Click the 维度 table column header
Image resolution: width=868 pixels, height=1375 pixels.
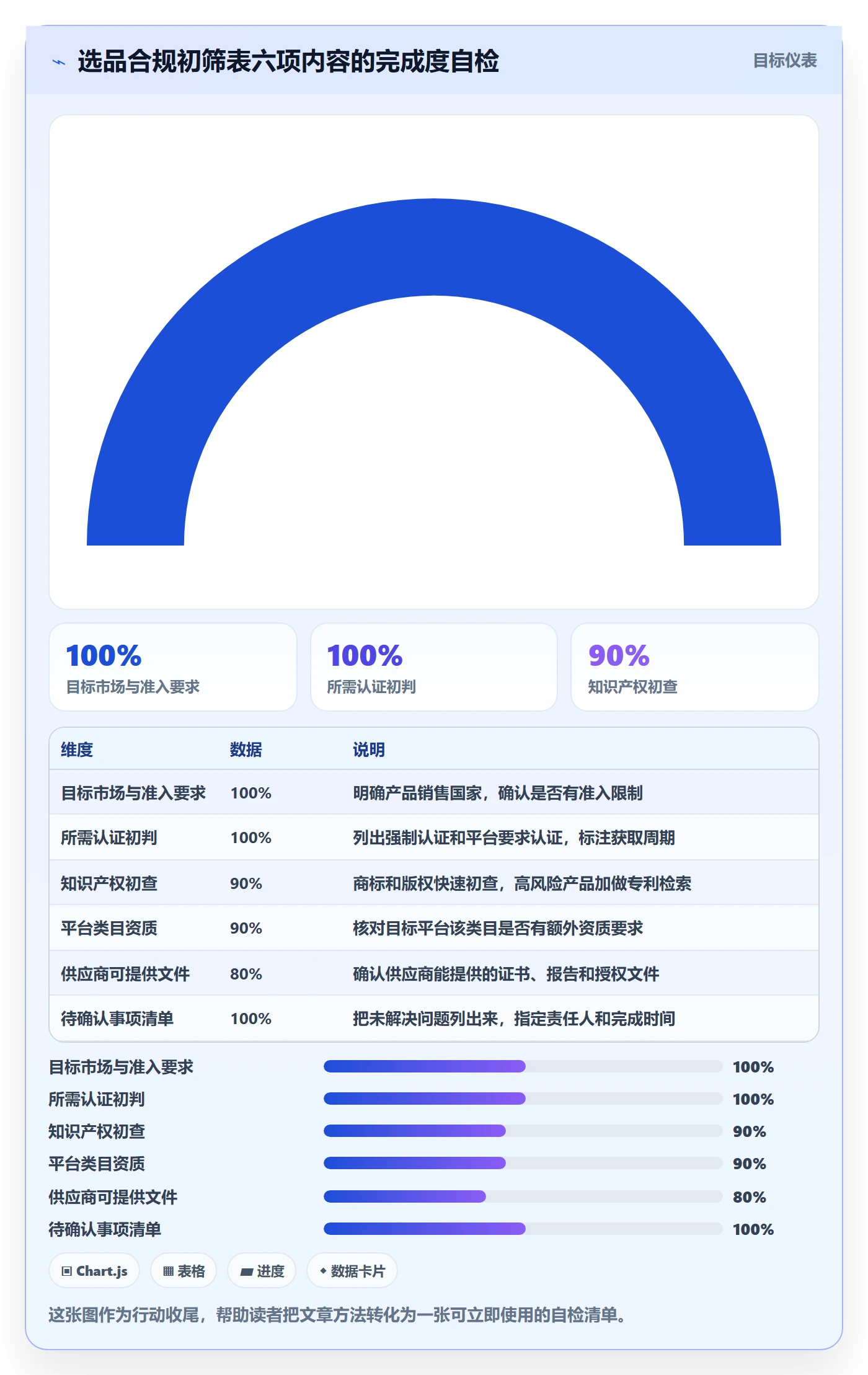point(77,749)
